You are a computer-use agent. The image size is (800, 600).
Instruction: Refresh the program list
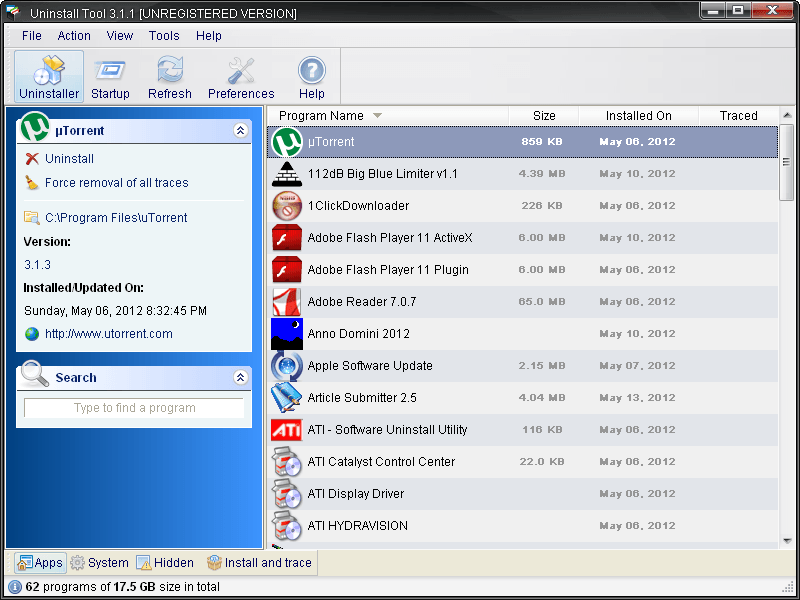[169, 75]
